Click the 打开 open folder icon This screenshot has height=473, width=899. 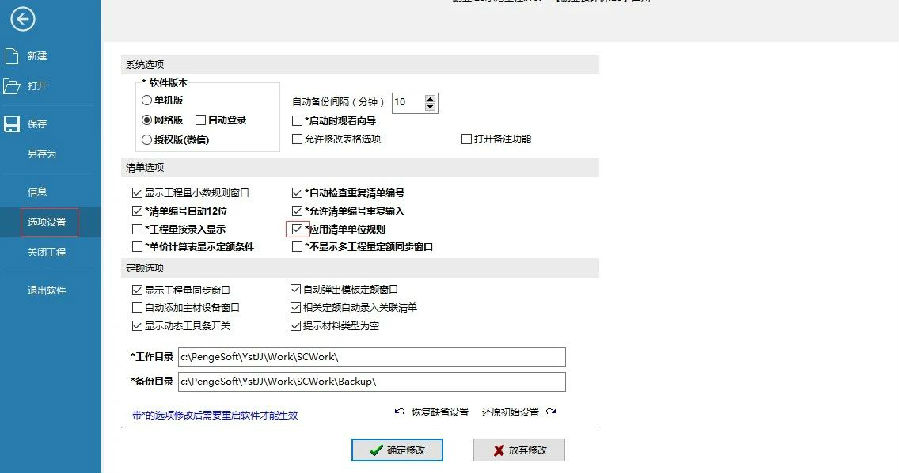click(x=12, y=86)
